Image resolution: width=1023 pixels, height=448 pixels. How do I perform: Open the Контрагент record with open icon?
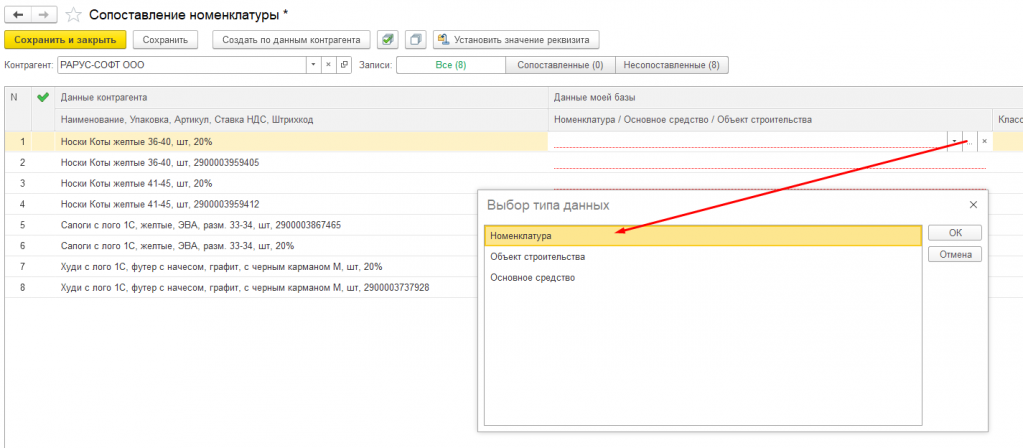pos(344,65)
